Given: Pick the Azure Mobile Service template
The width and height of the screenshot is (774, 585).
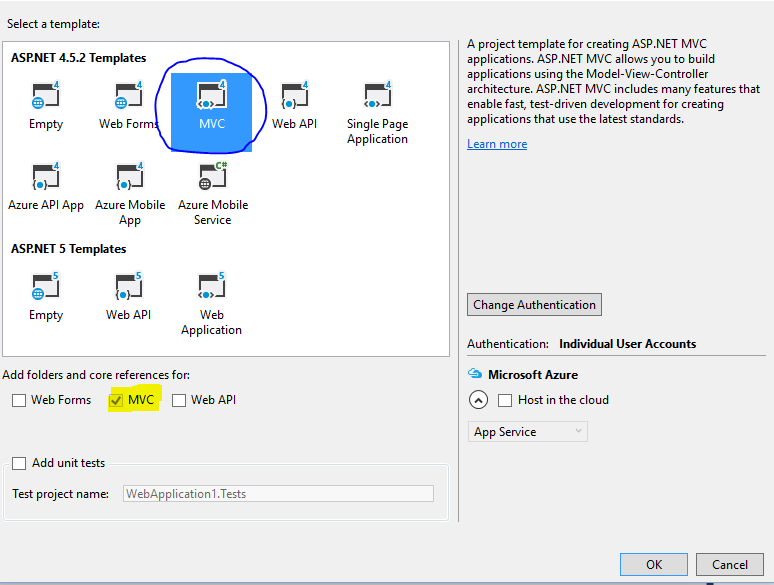Looking at the screenshot, I should [x=213, y=195].
